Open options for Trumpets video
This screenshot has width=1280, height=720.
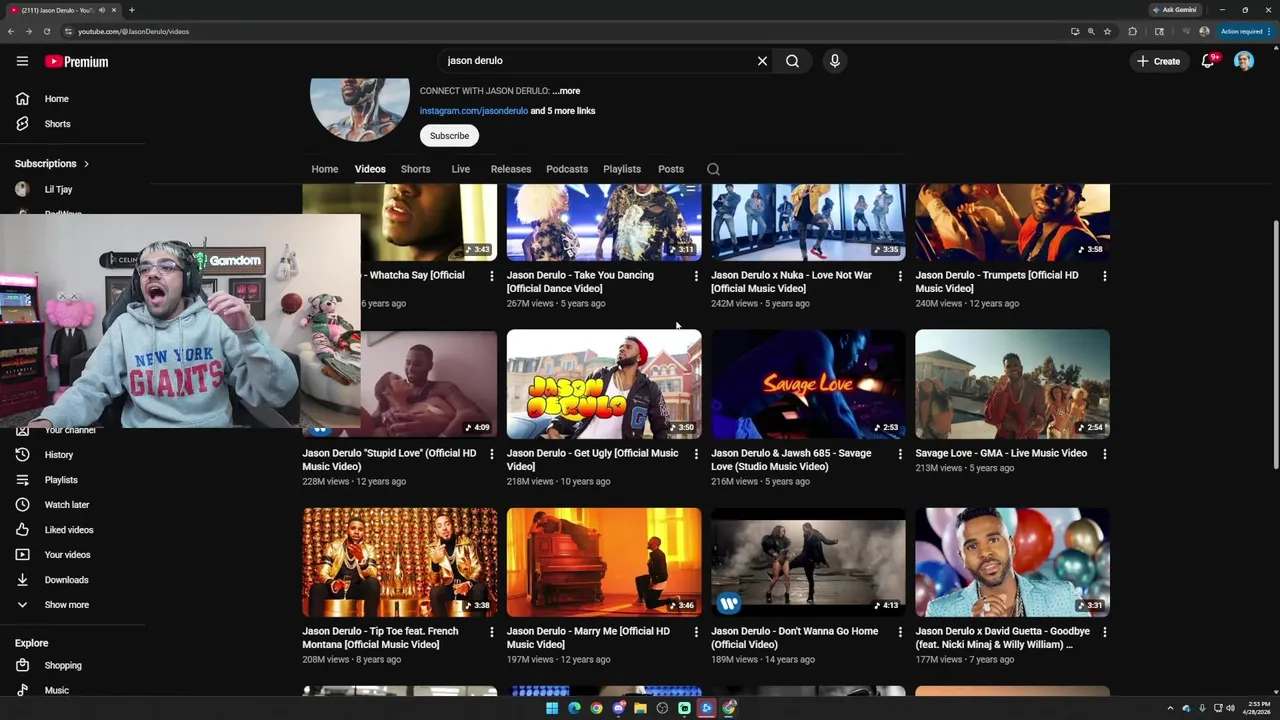[1104, 276]
